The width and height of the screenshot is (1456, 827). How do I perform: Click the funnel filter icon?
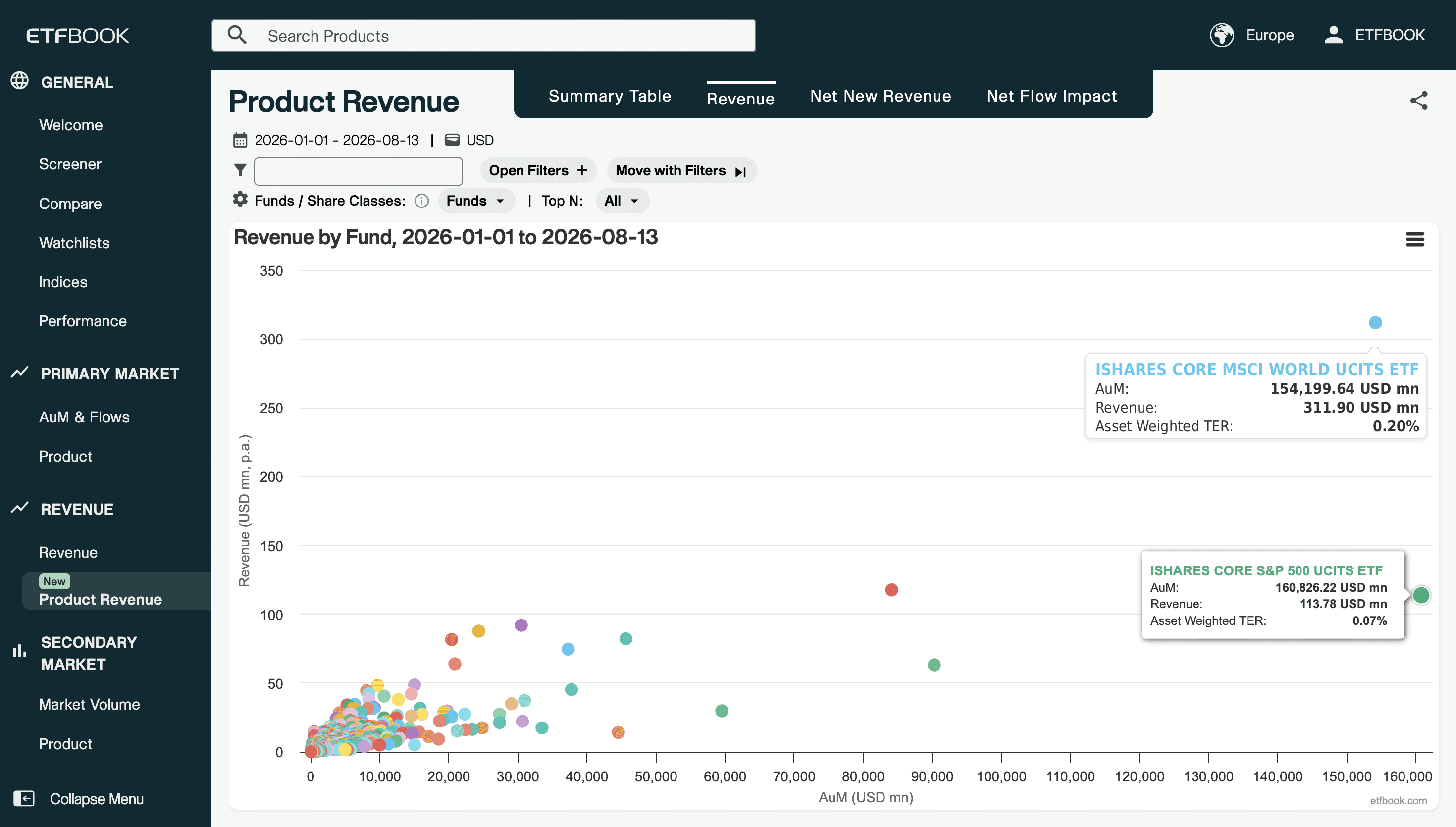coord(240,170)
